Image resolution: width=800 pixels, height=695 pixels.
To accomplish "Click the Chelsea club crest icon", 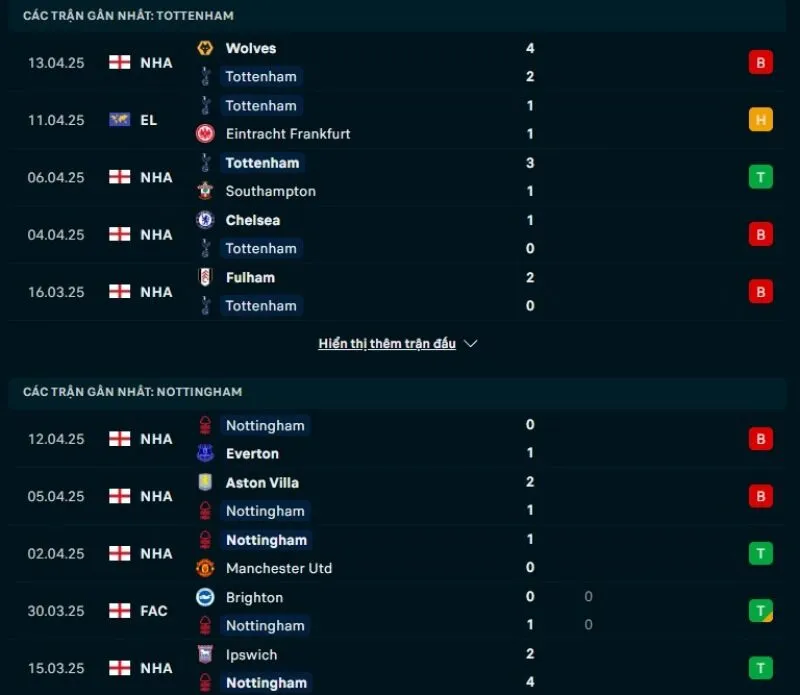I will [206, 220].
